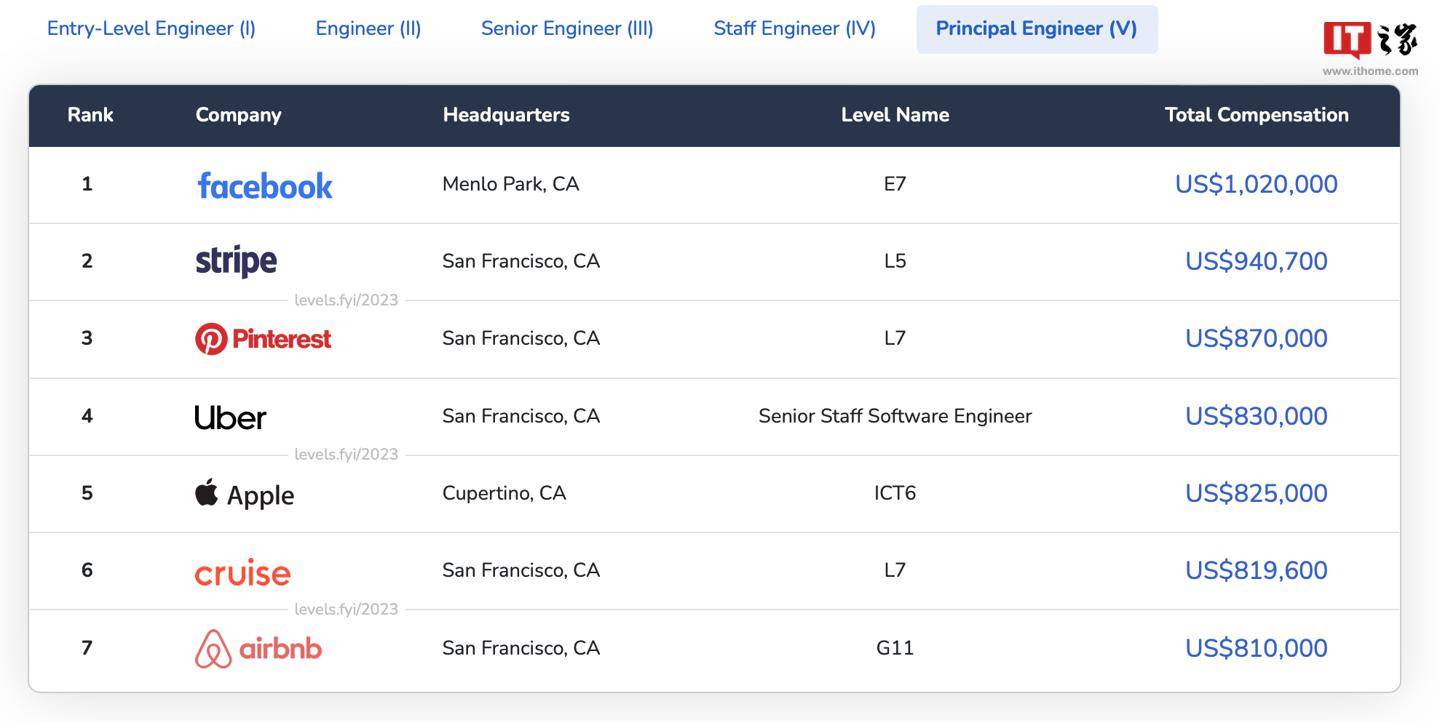Click the Menlo Park, CA cell
This screenshot has width=1440, height=723.
click(511, 184)
